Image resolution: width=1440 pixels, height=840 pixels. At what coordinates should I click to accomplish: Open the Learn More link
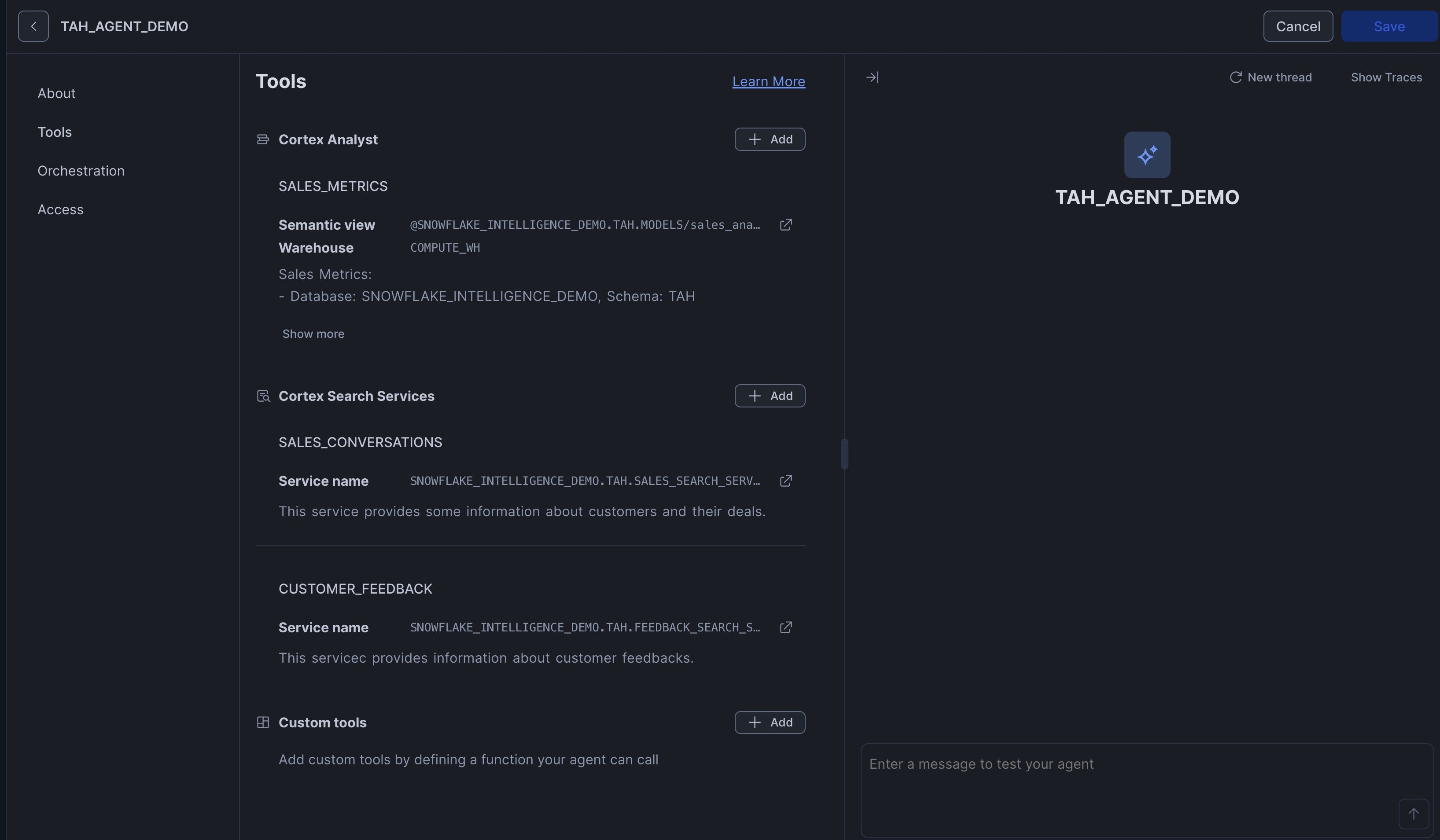769,82
